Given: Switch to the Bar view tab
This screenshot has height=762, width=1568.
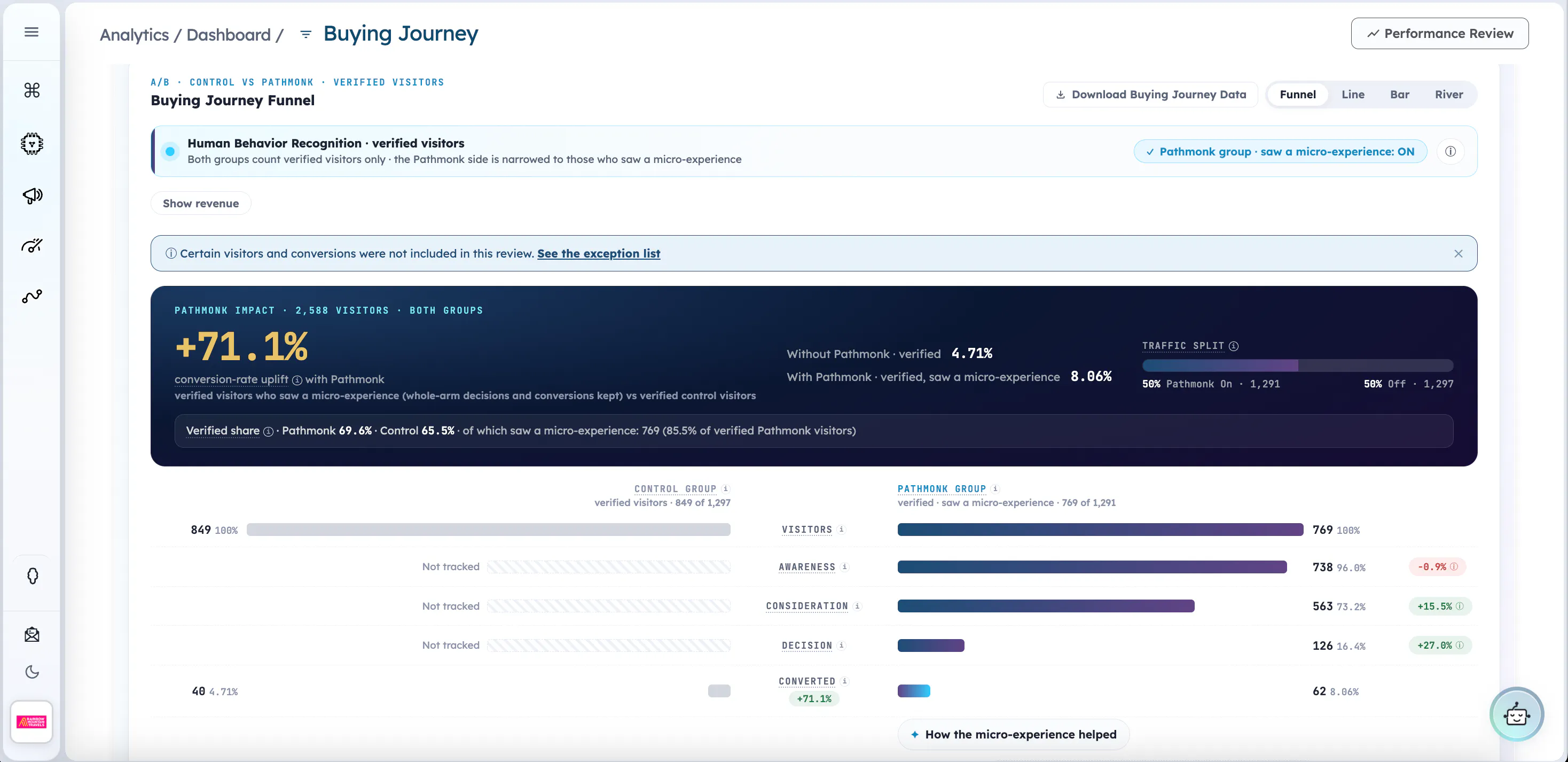Looking at the screenshot, I should pyautogui.click(x=1399, y=95).
